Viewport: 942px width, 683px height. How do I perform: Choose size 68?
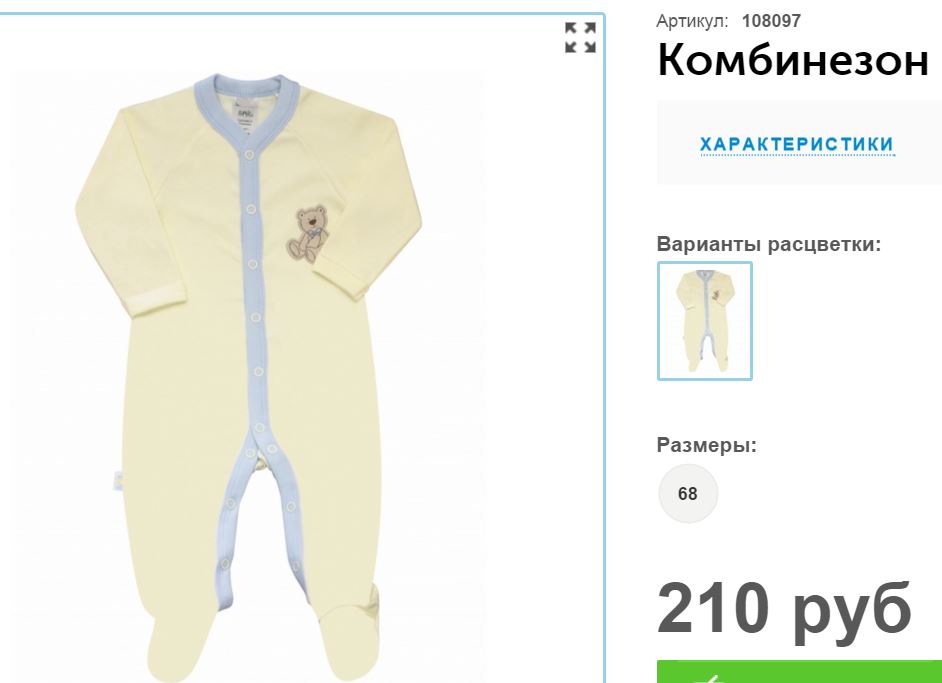pyautogui.click(x=688, y=493)
